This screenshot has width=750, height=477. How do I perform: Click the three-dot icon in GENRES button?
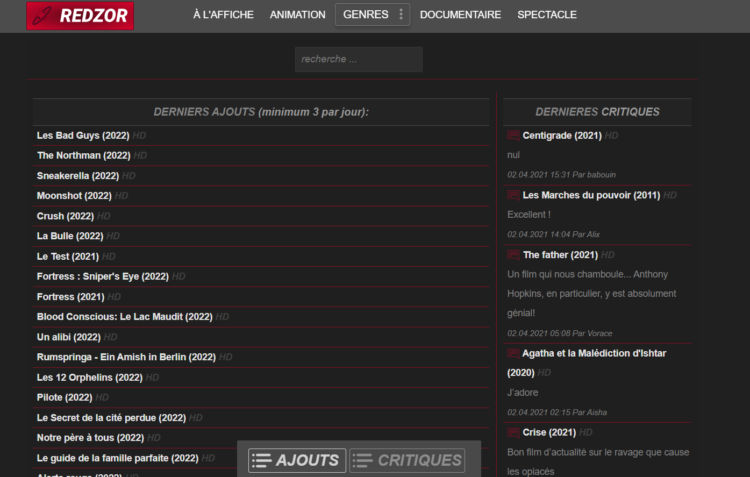tap(401, 14)
